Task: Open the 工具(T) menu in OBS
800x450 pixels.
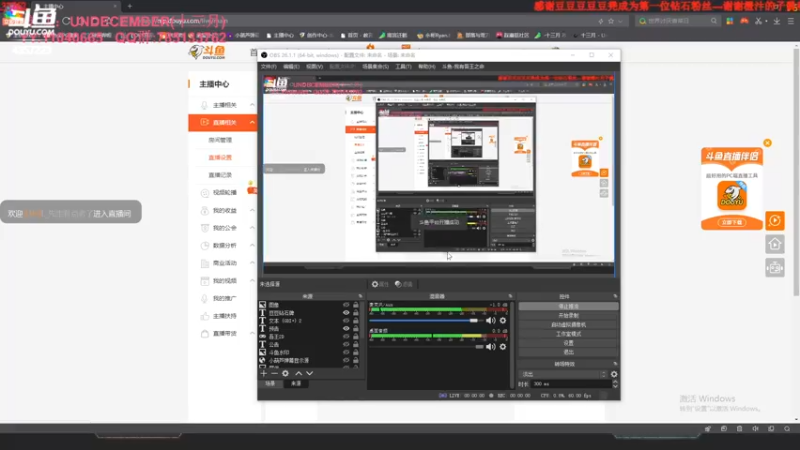Action: [403, 66]
